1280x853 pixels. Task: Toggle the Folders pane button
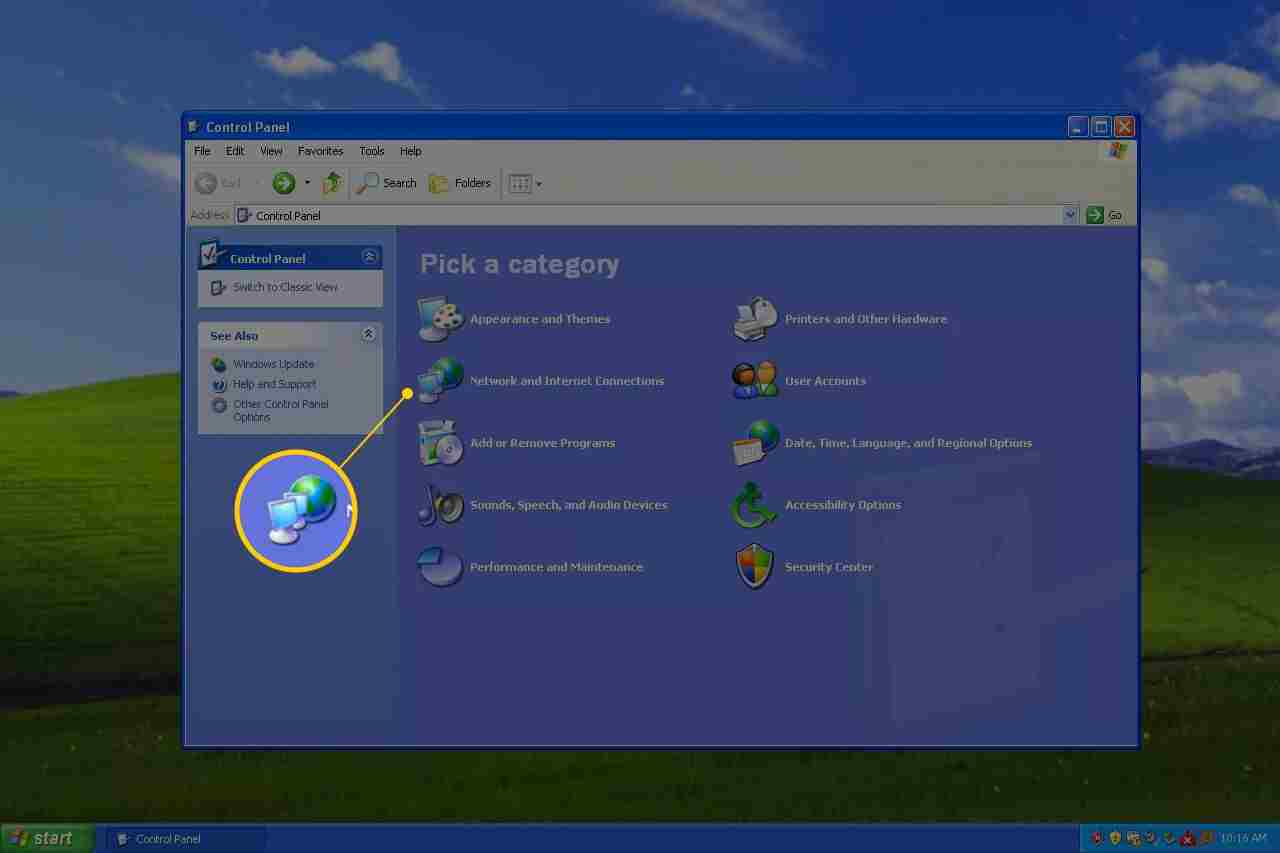(460, 183)
